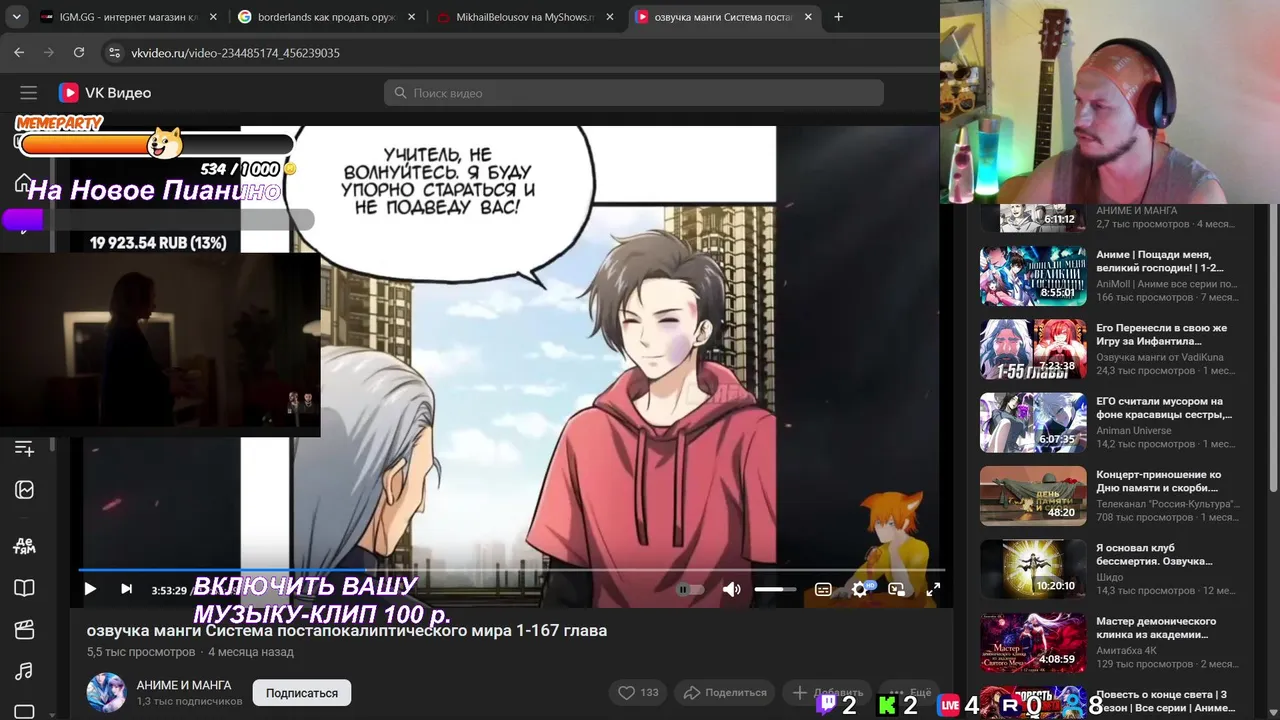Reload the current page

pyautogui.click(x=79, y=53)
